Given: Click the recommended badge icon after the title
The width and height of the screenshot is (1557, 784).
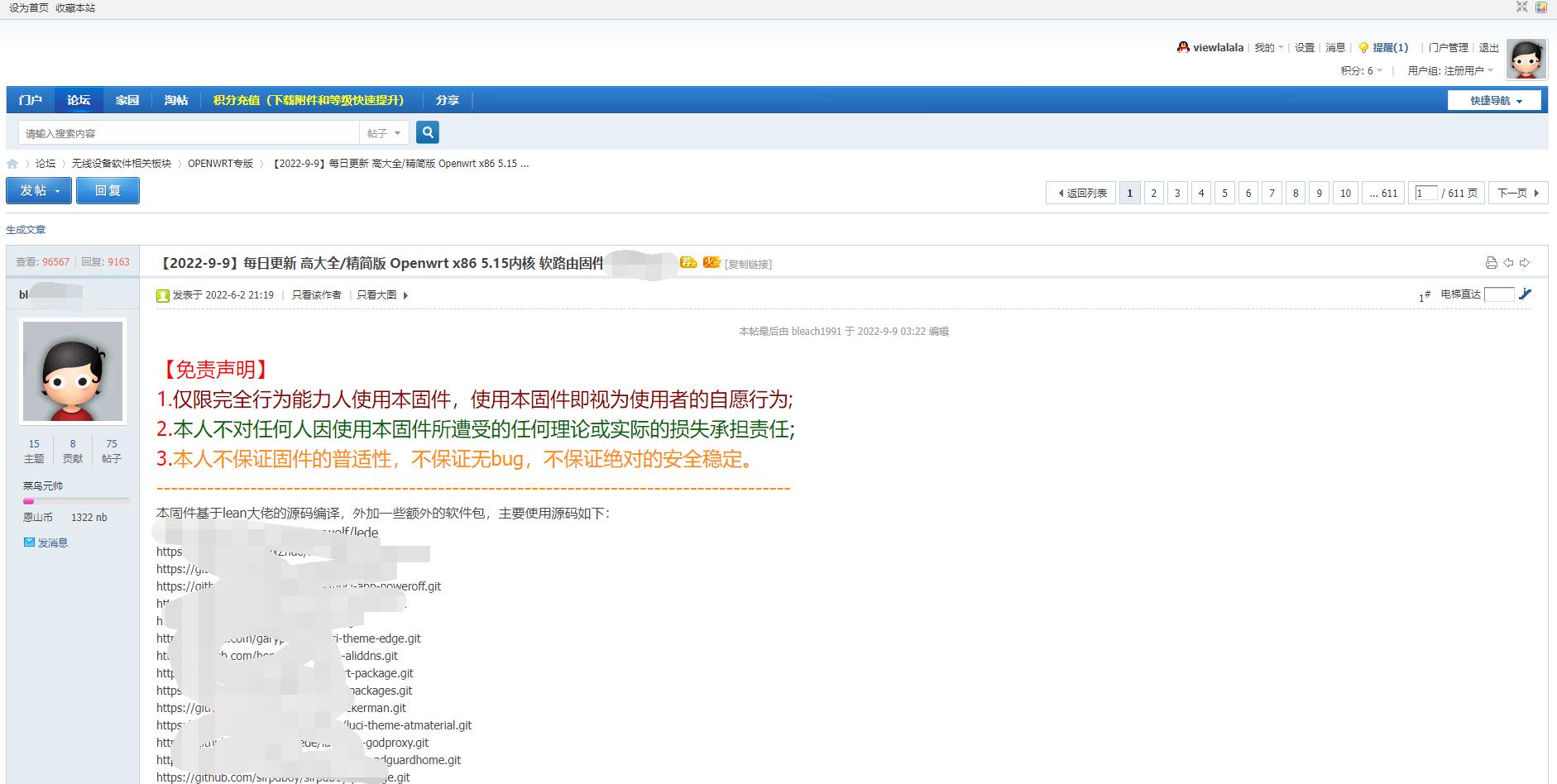Looking at the screenshot, I should point(688,262).
